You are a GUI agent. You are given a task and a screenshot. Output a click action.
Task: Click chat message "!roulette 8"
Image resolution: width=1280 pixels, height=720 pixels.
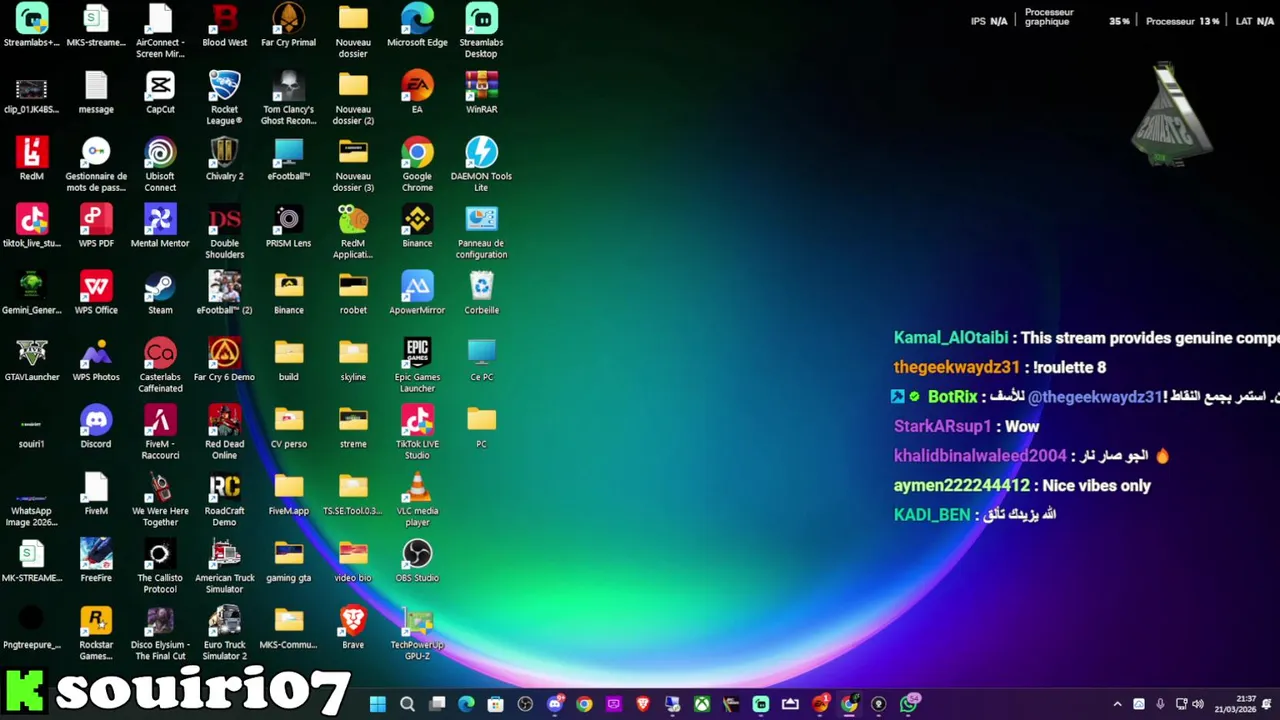coord(1069,367)
